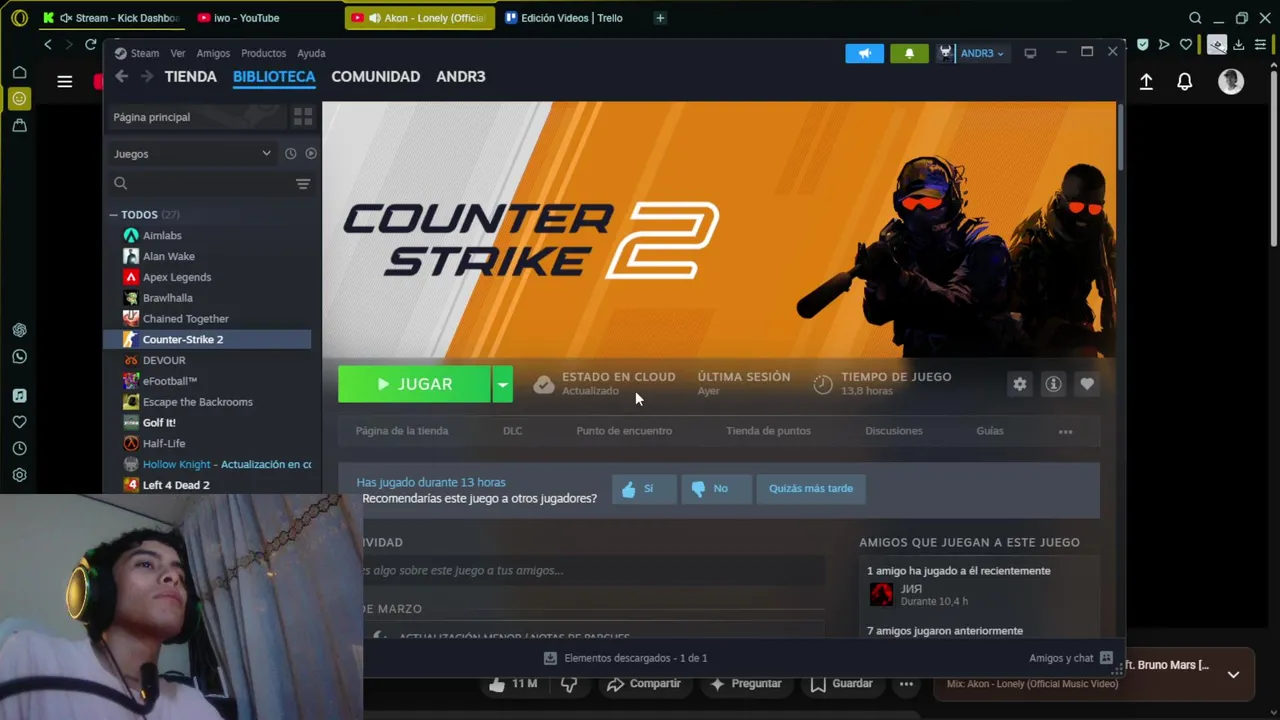Recommend game with Sí thumbs up

pos(643,489)
